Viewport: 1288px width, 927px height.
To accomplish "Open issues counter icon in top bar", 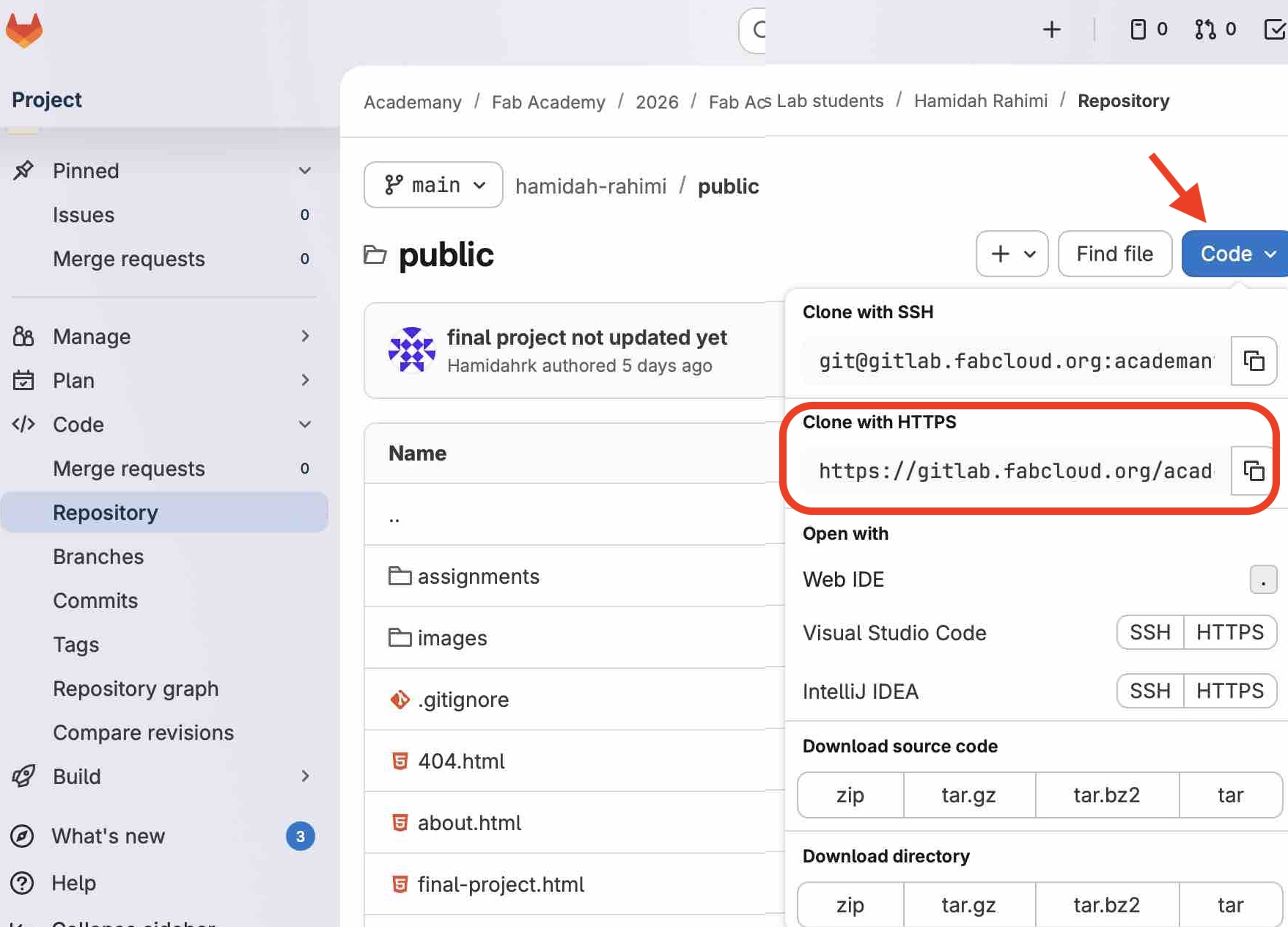I will [x=1148, y=29].
